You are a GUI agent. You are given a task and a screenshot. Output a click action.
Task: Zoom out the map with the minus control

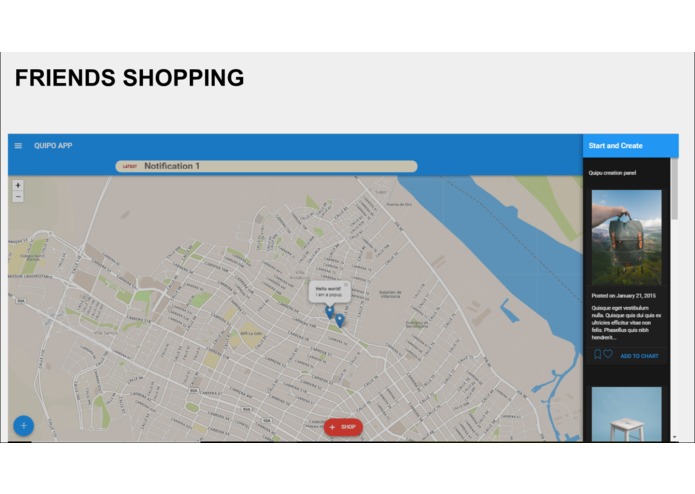(x=18, y=196)
